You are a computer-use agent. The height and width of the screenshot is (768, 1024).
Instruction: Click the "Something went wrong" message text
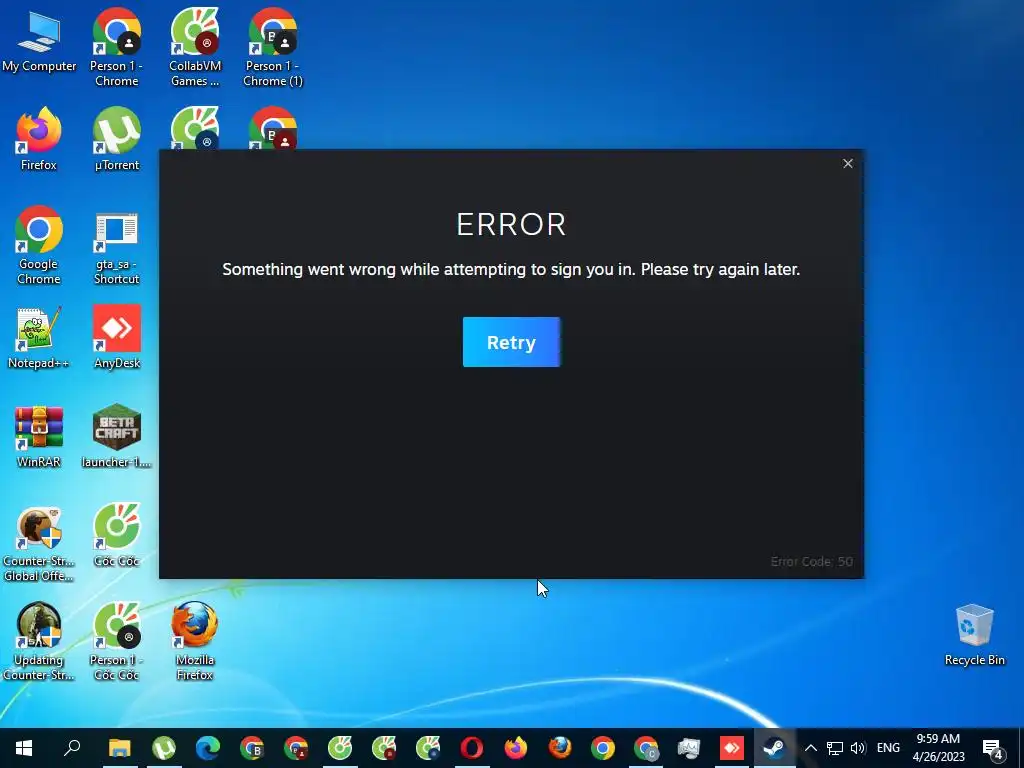point(511,270)
